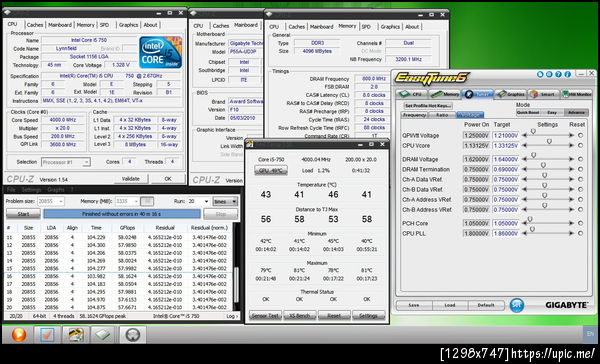600x364 pixels.
Task: Open the Settings menu in LinX
Action: pos(31,190)
